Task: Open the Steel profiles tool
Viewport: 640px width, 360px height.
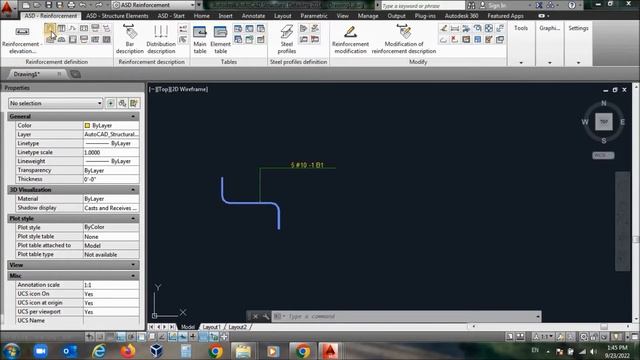Action: (287, 39)
